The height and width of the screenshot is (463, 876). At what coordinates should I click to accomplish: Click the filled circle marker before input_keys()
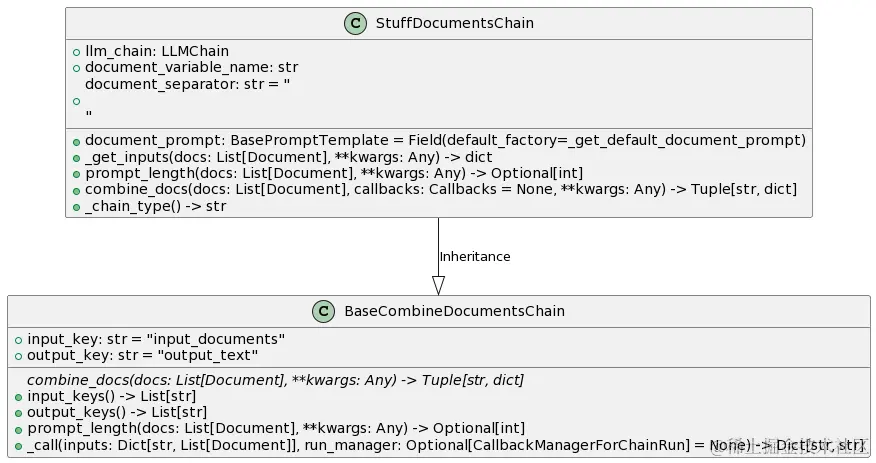pyautogui.click(x=18, y=397)
